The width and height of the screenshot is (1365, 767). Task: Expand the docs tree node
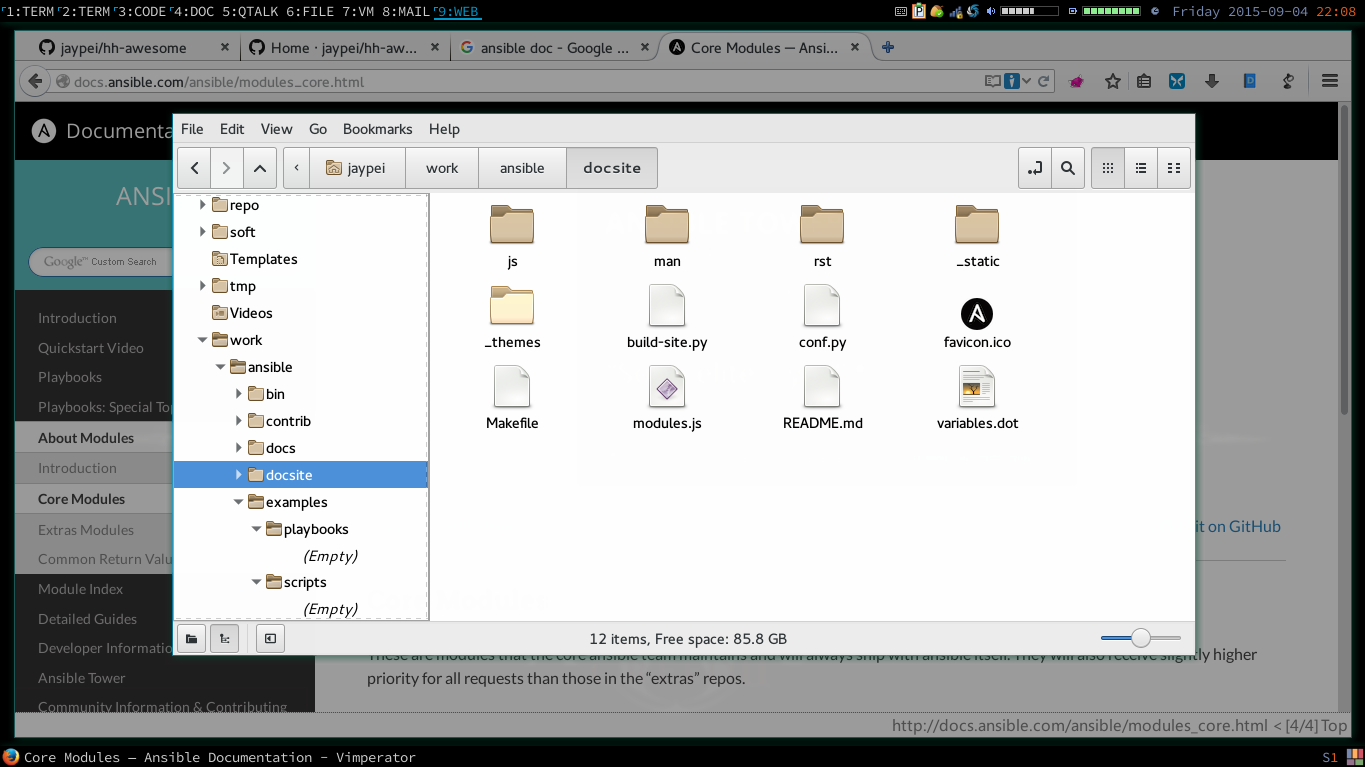[239, 448]
